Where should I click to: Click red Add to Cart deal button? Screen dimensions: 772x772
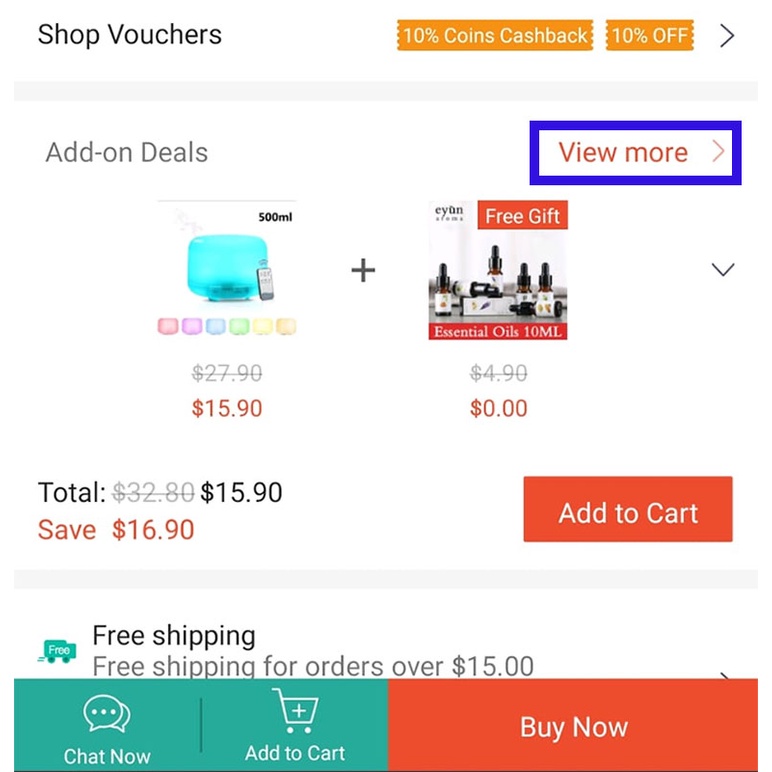click(628, 509)
